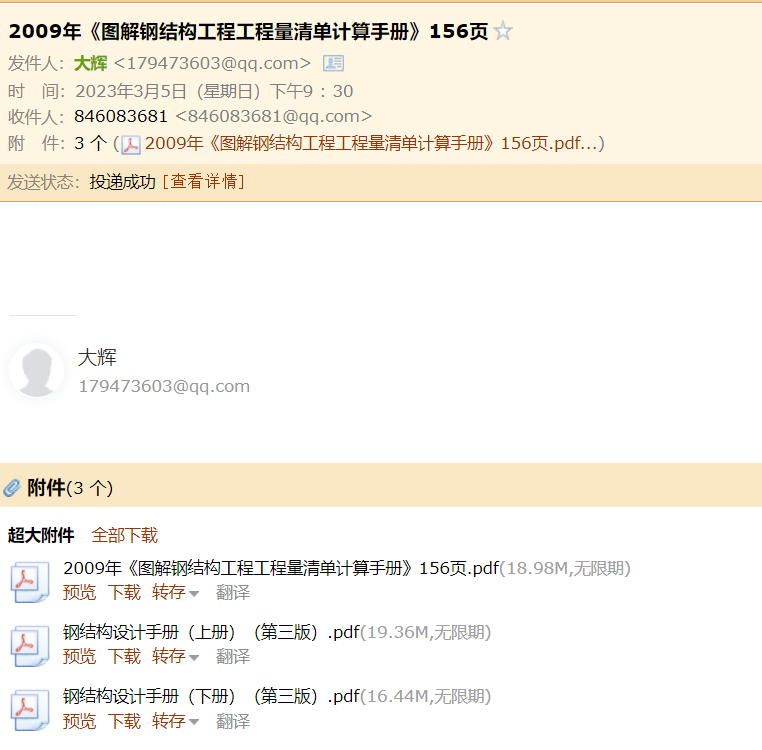Translate the 156页.pdf attachment
The image size is (762, 750).
[x=233, y=593]
